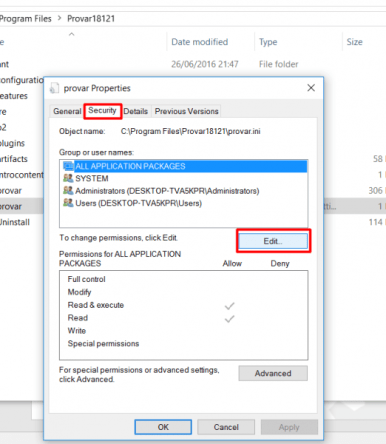Screen dimensions: 386x444
Task: Select the SYSTEM user icon
Action: (68, 178)
